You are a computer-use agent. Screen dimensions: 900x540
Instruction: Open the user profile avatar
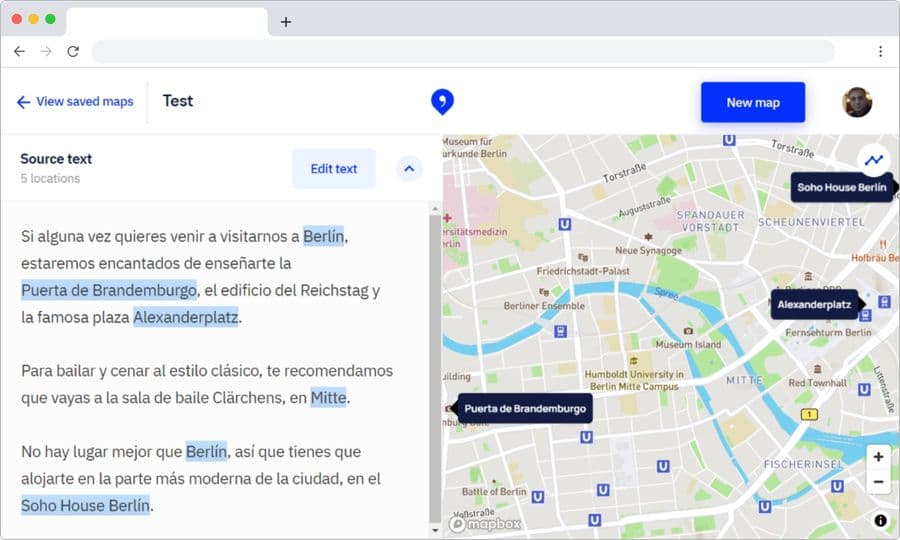coord(857,102)
